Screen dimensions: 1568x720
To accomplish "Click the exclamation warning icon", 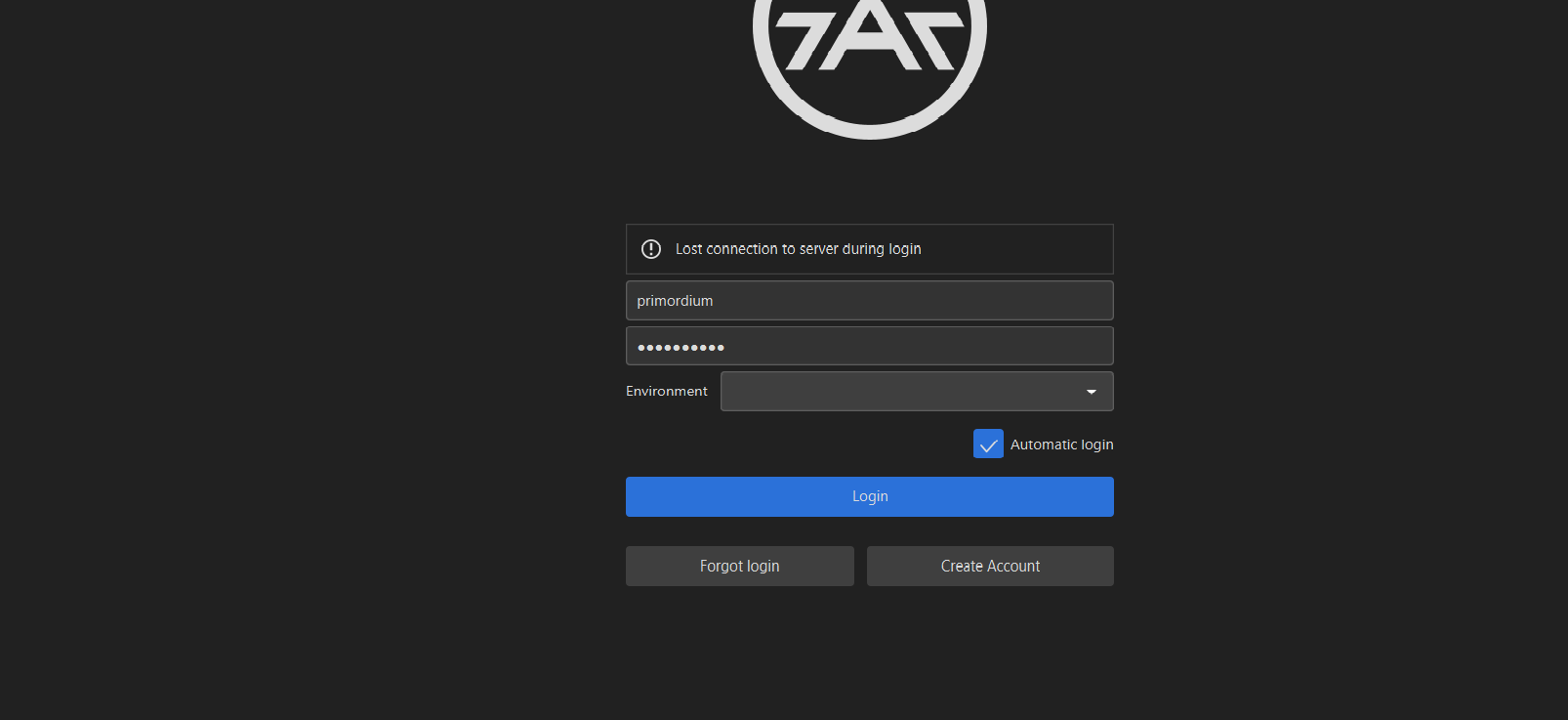I will pos(651,249).
